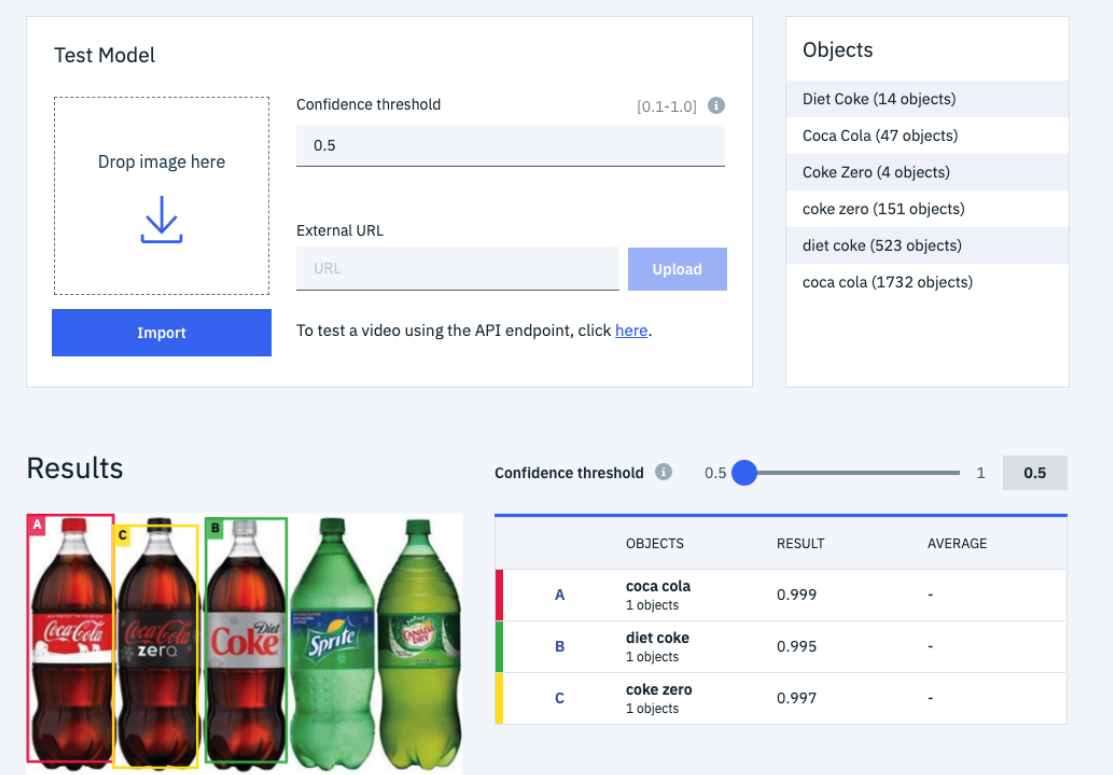Click the RESULT column header

point(800,544)
